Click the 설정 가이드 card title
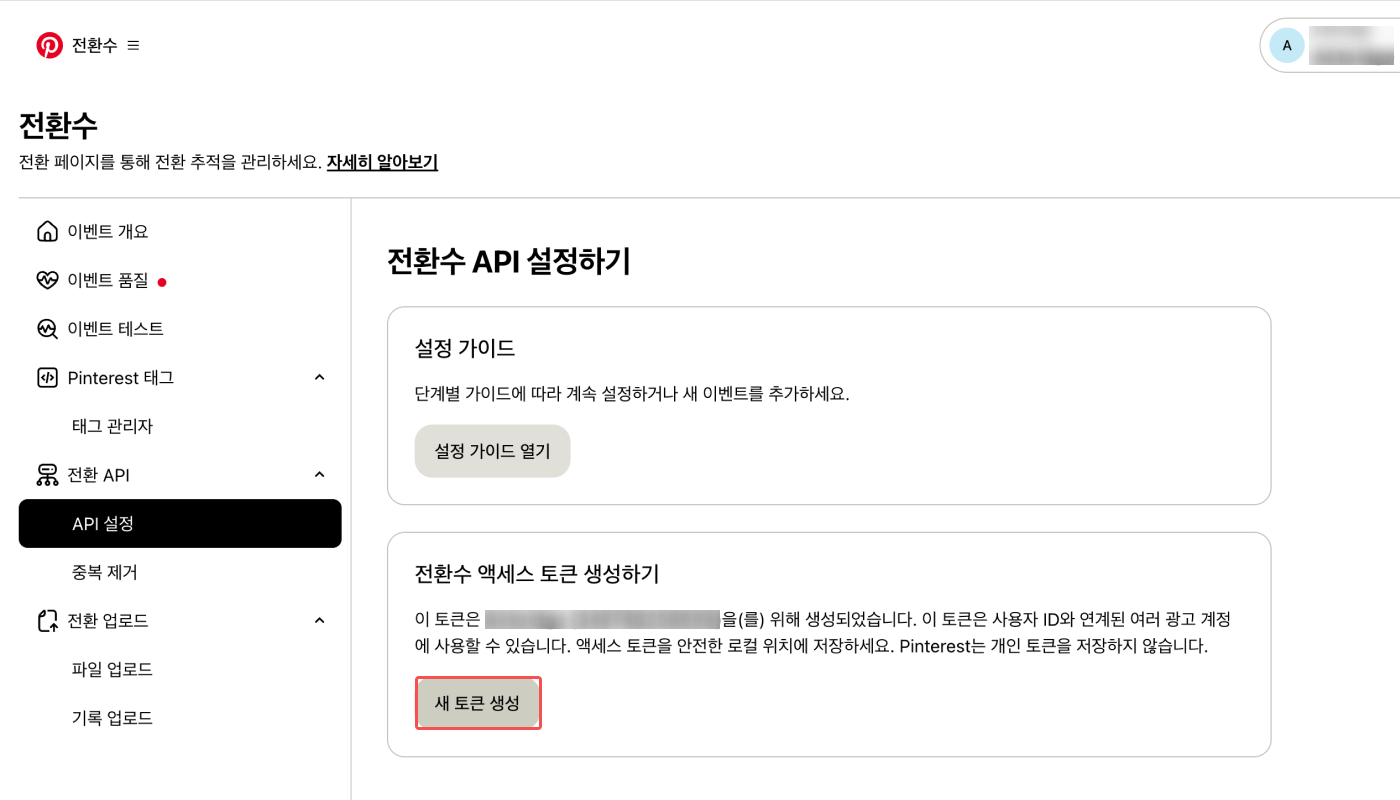 coord(465,348)
